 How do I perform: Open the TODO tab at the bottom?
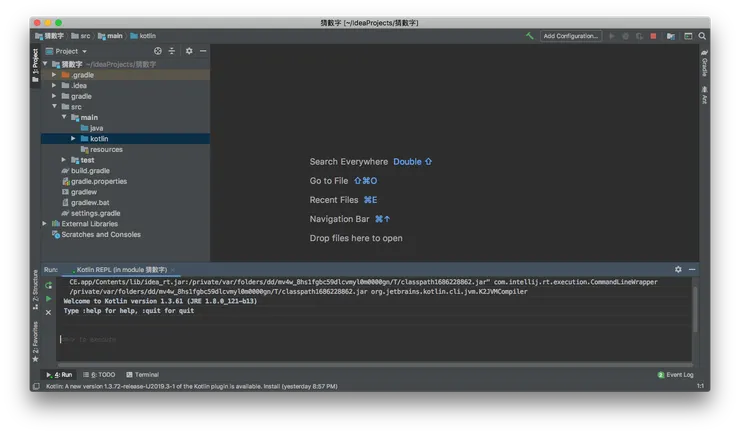(x=100, y=374)
